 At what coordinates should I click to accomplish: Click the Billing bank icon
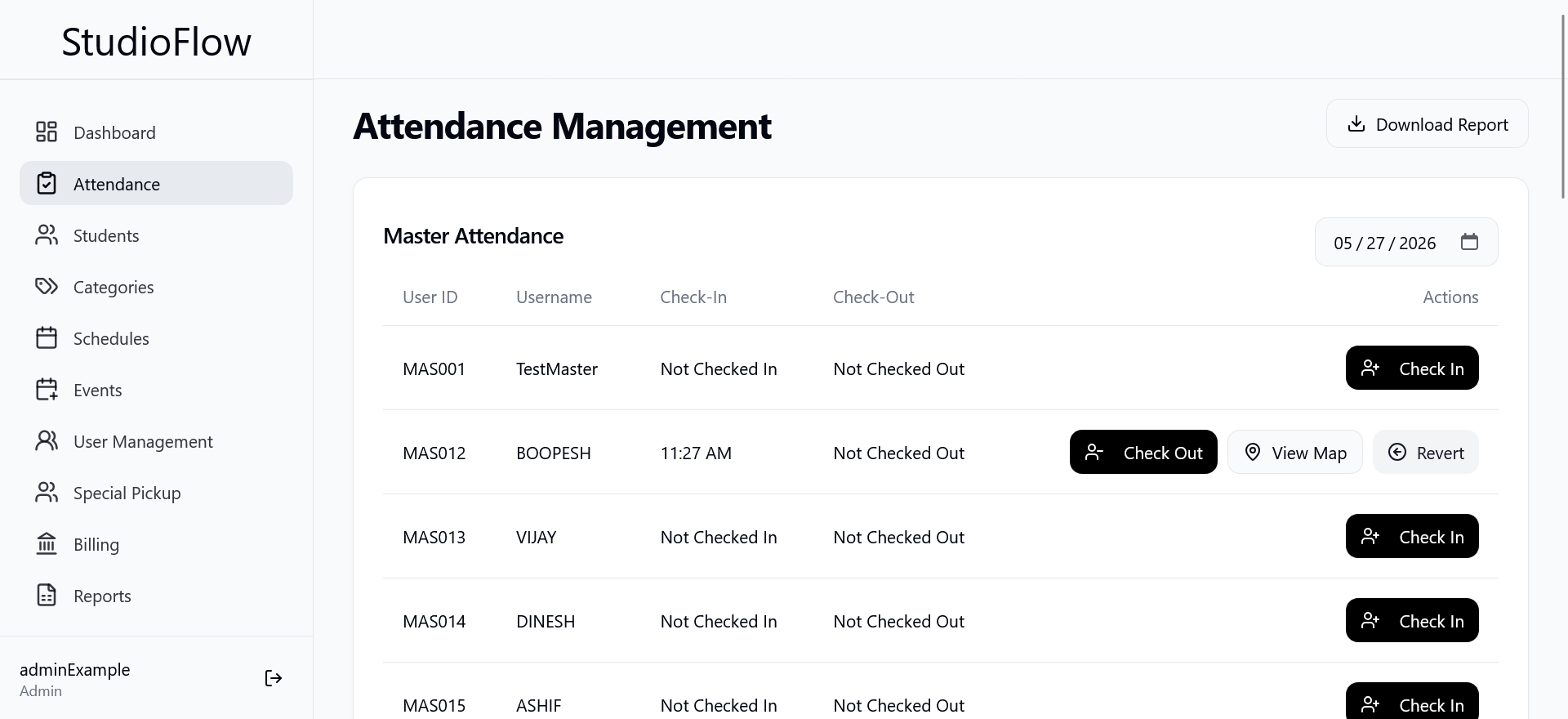(47, 543)
